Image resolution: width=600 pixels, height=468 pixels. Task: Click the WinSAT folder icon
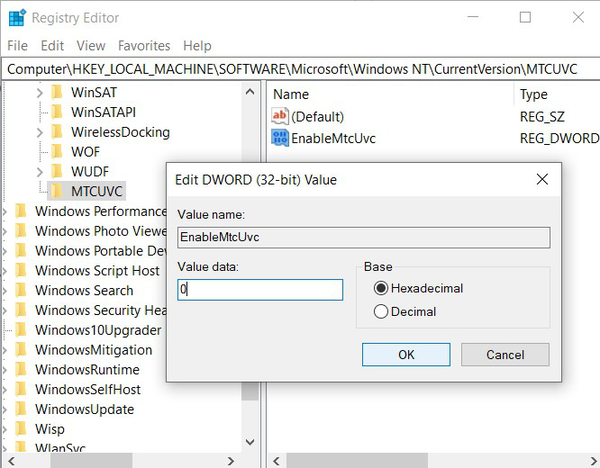click(x=57, y=92)
